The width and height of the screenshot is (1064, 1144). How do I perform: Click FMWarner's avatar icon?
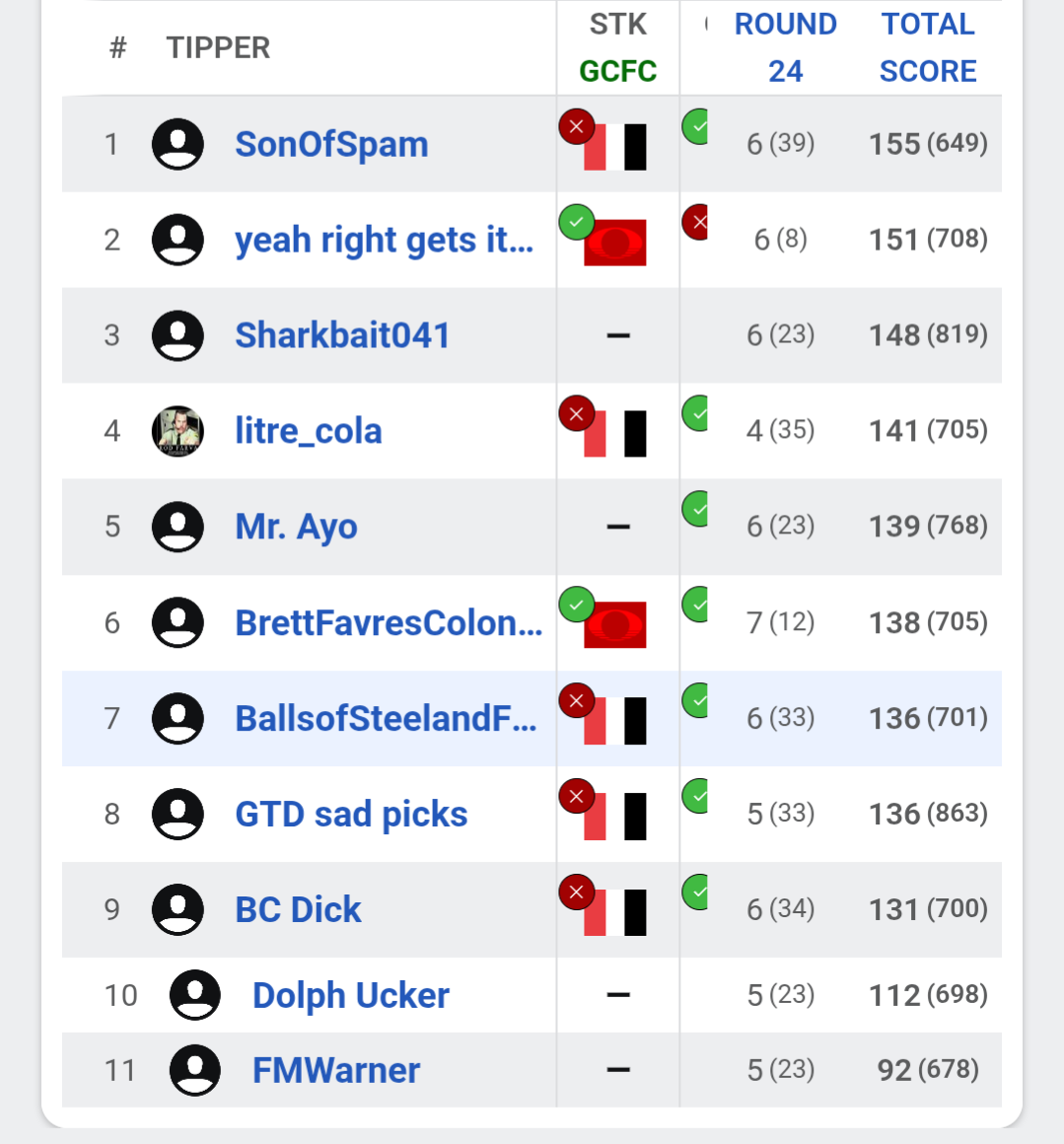point(194,1070)
